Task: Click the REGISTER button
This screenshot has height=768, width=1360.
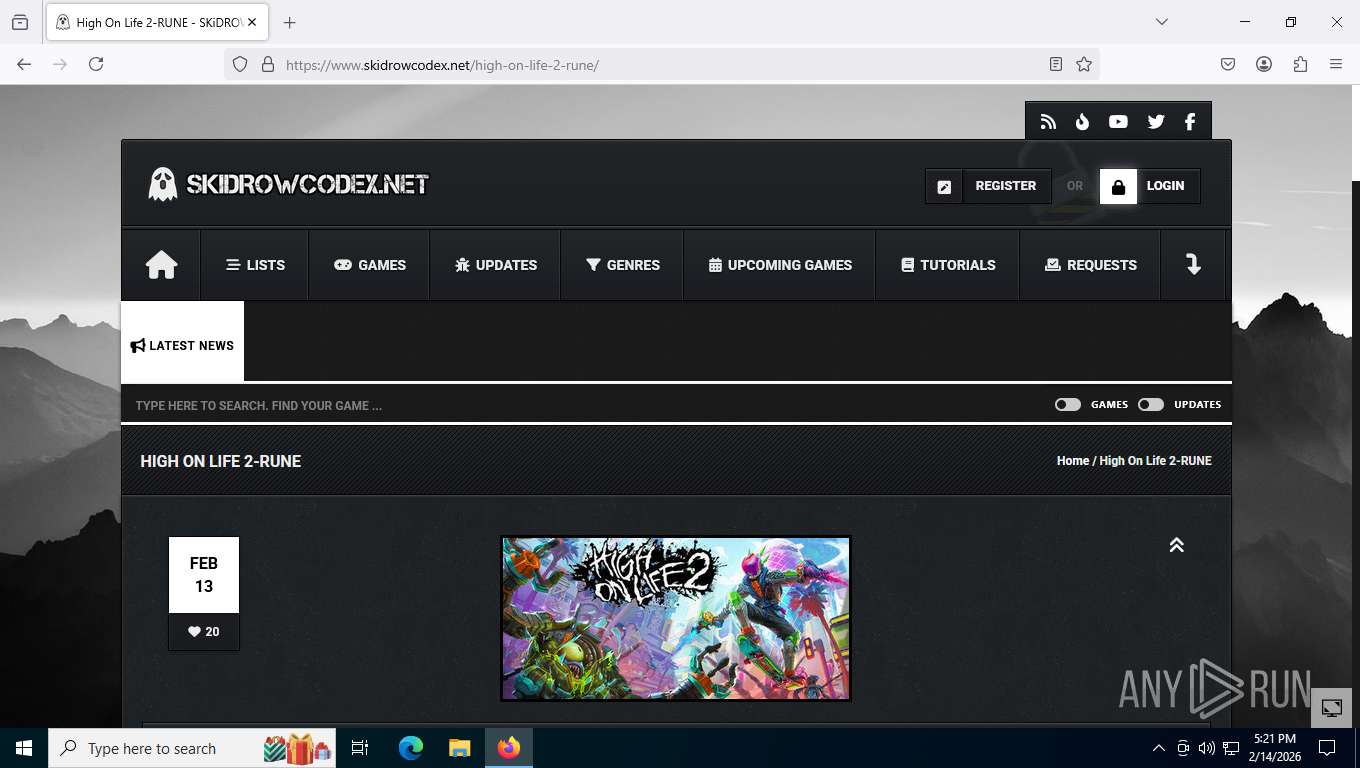Action: click(1006, 186)
